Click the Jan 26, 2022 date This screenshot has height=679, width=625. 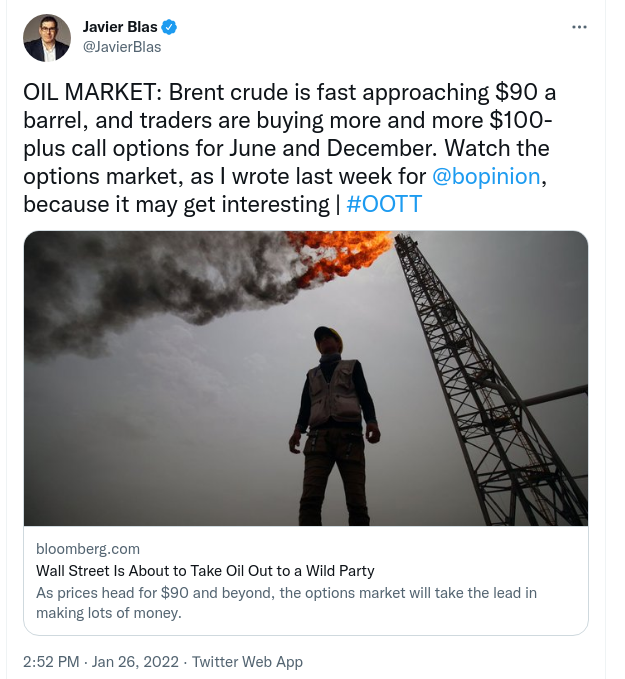(137, 661)
